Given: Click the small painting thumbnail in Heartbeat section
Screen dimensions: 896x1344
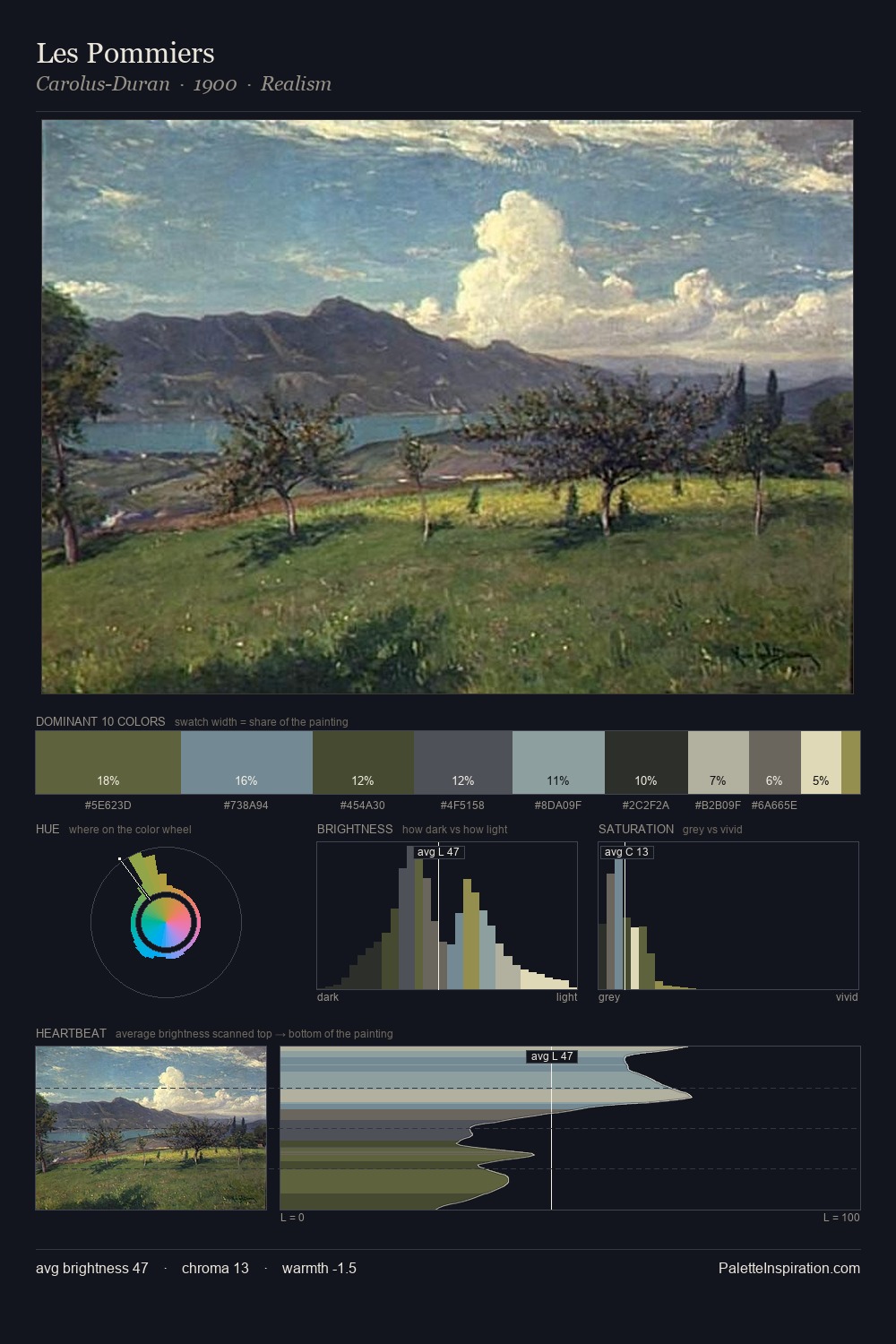Looking at the screenshot, I should 151,1128.
